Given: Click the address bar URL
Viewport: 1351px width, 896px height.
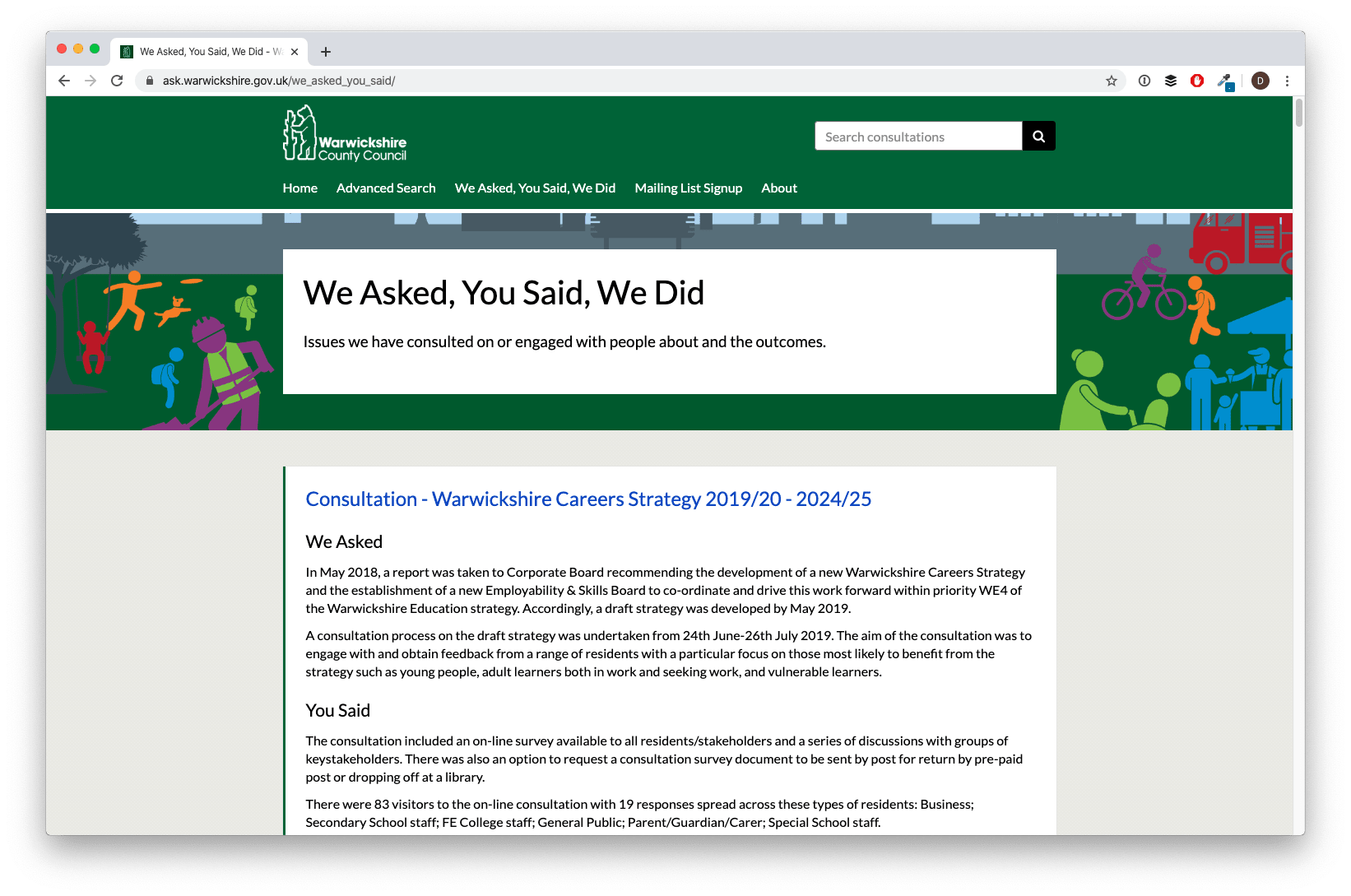Looking at the screenshot, I should (279, 81).
